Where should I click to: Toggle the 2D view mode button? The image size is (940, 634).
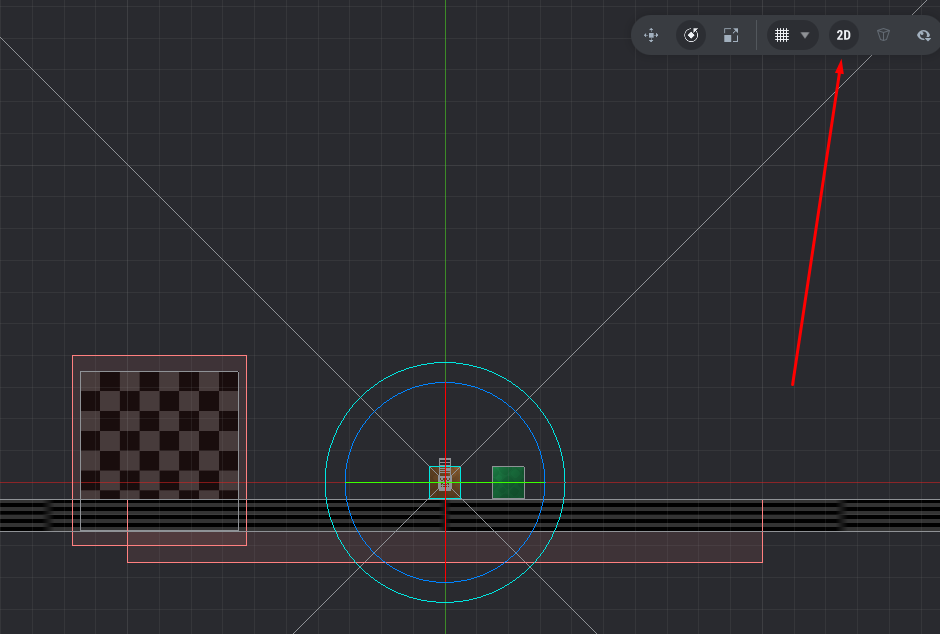click(x=843, y=35)
